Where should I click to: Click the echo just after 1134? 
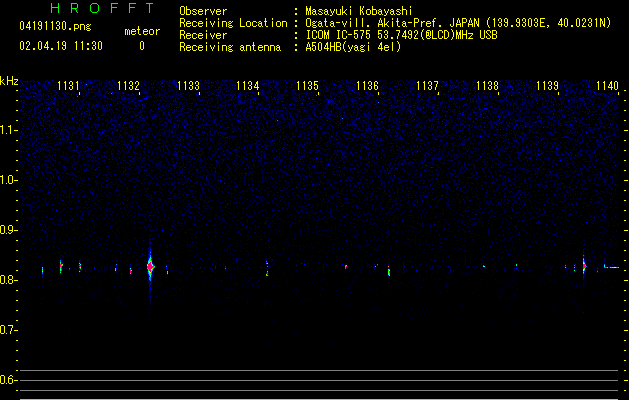pyautogui.click(x=267, y=268)
